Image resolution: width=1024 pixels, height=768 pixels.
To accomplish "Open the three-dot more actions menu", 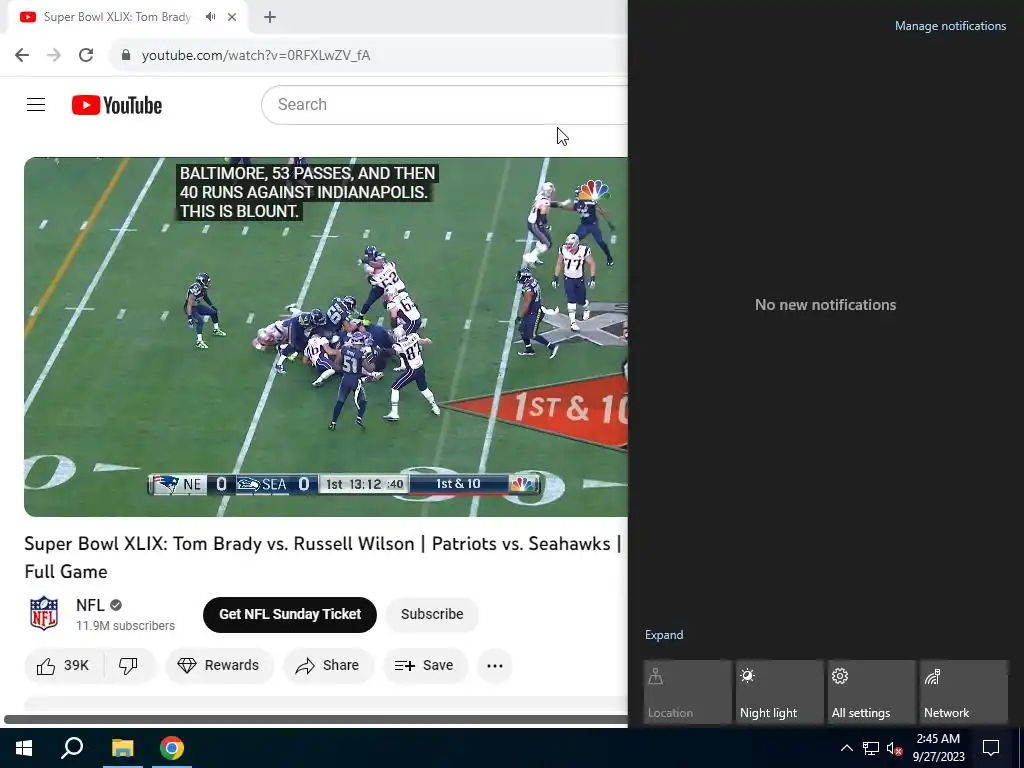I will tap(495, 665).
